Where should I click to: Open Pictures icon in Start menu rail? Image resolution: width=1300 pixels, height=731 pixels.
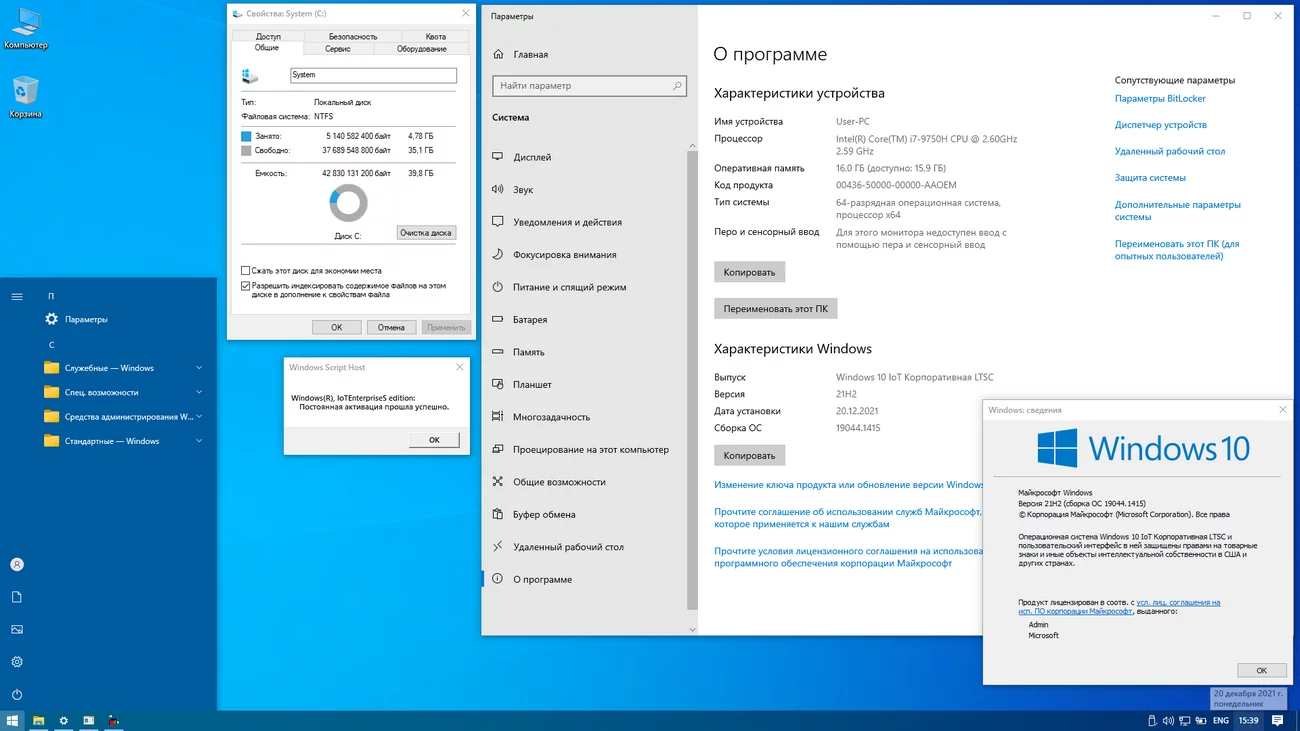click(17, 629)
